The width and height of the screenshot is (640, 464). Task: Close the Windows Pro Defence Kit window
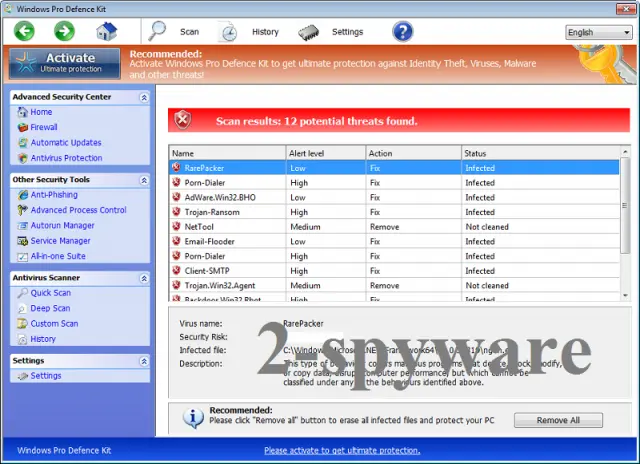625,9
